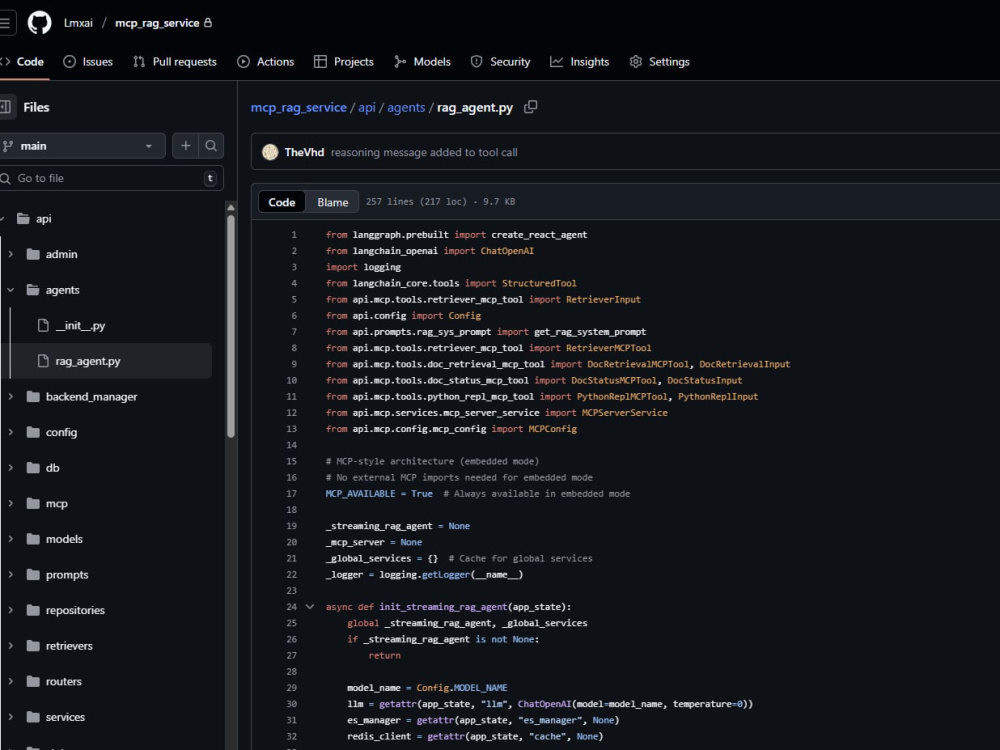Screen dimensions: 1000x750
Task: Expand the services folder chevron
Action: tap(11, 717)
